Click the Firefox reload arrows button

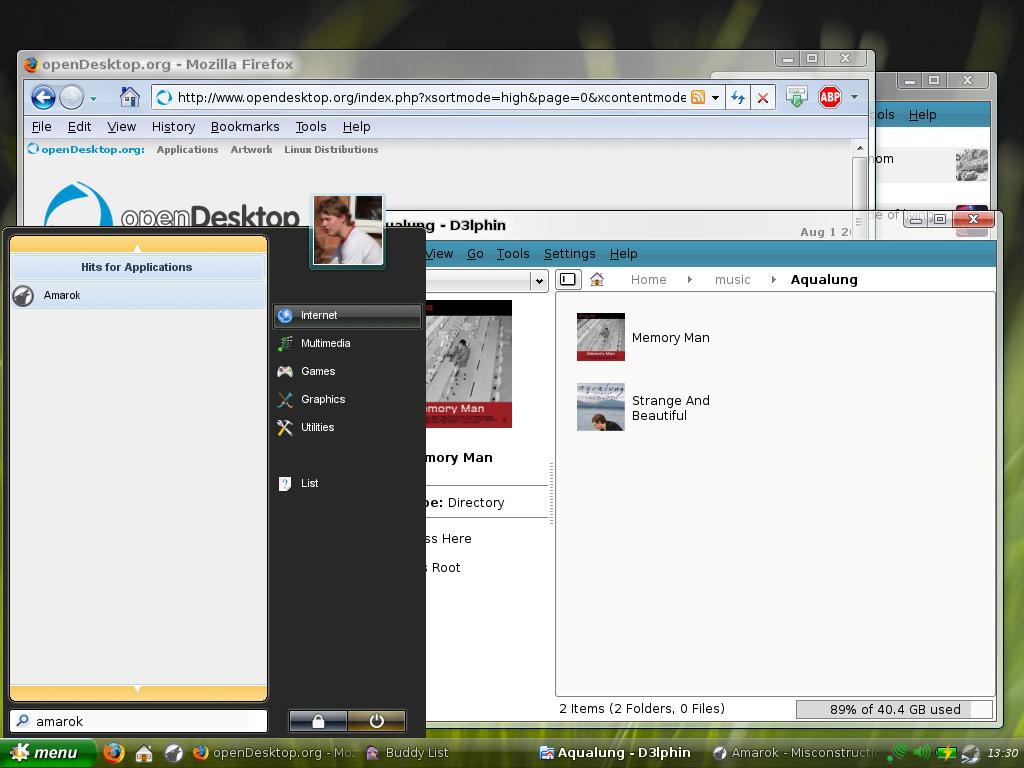click(738, 98)
